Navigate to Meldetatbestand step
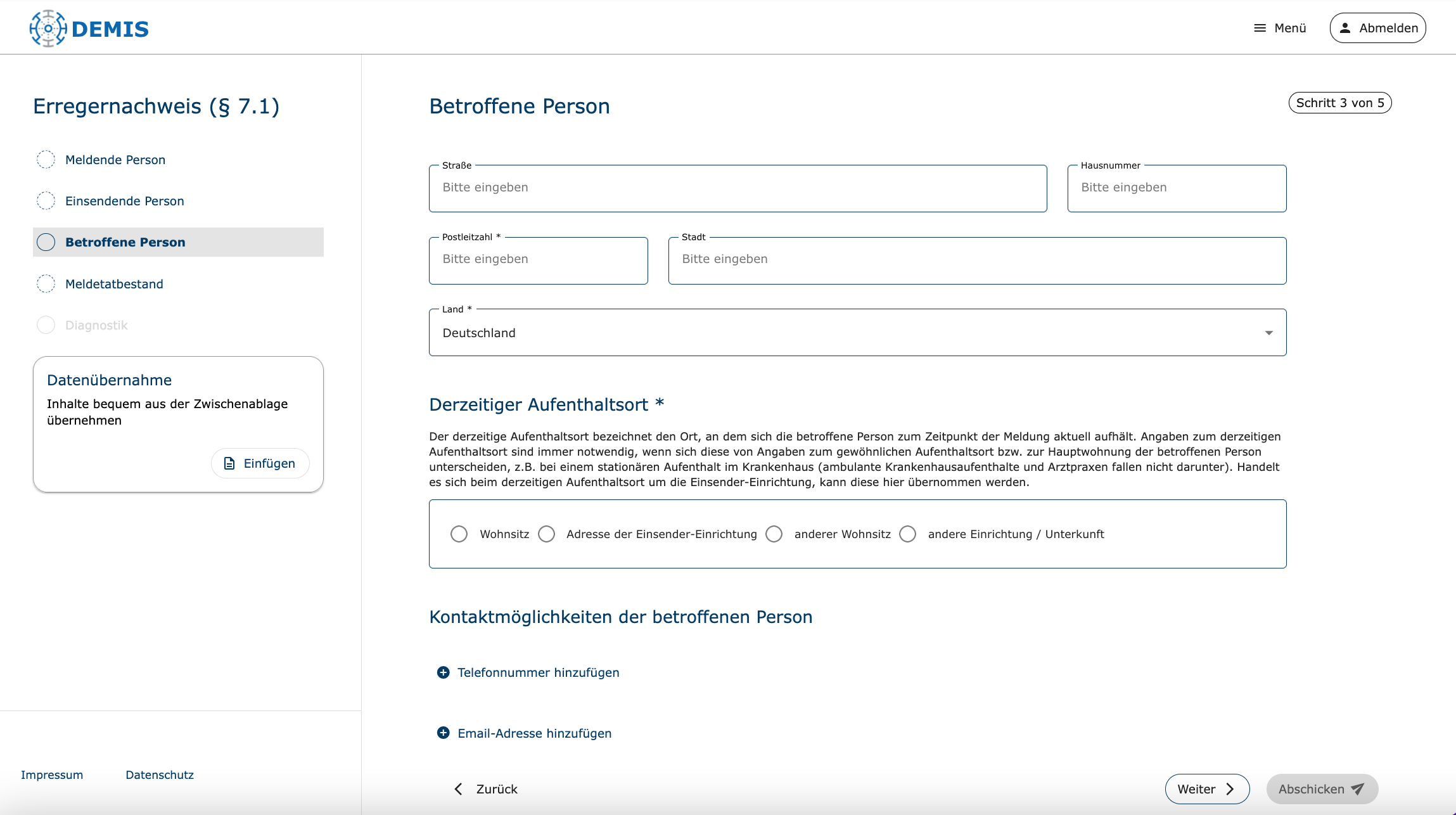Screen dimensions: 1456x815 (114, 284)
